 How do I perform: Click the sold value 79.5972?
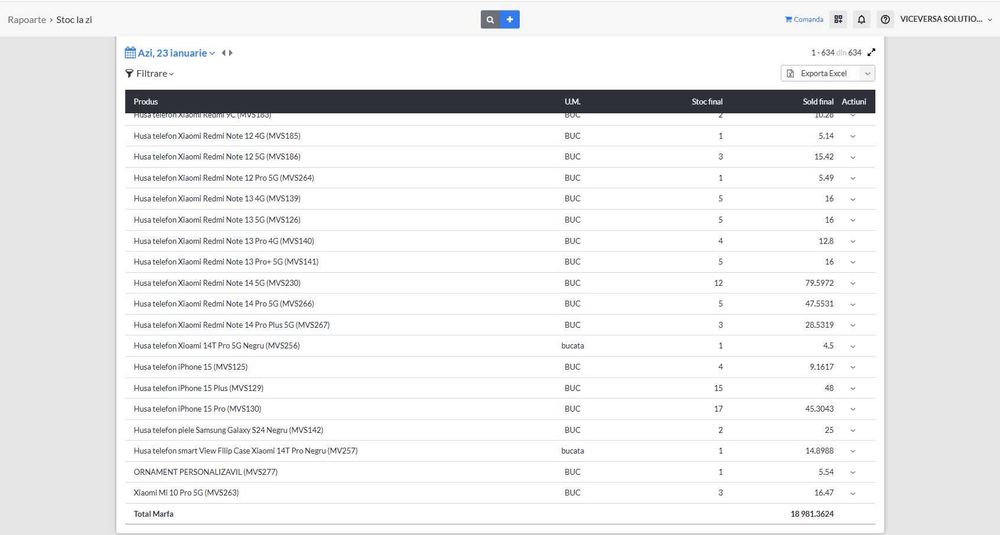(x=819, y=283)
